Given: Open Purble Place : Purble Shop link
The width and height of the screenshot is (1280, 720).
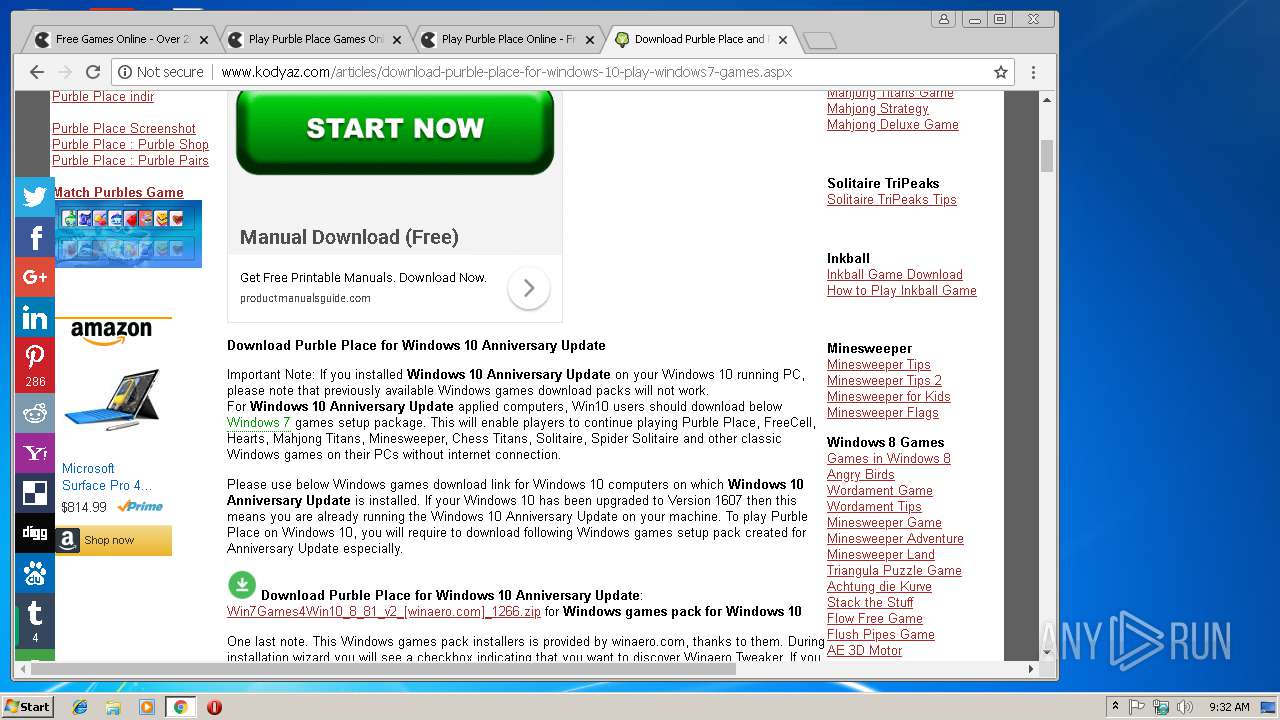Looking at the screenshot, I should [x=130, y=145].
